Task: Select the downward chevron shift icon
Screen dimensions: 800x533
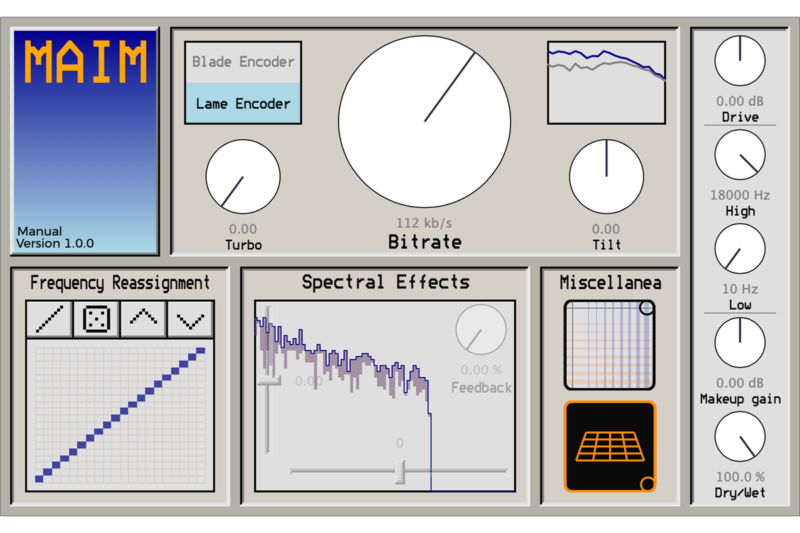Action: [189, 320]
